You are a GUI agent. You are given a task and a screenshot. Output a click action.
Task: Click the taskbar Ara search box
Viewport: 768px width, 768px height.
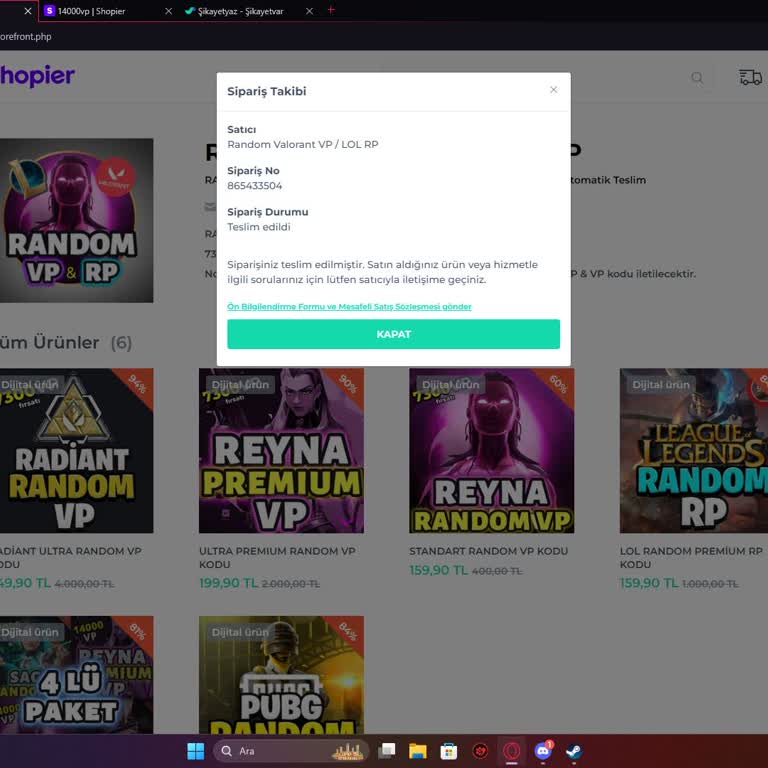click(x=290, y=751)
